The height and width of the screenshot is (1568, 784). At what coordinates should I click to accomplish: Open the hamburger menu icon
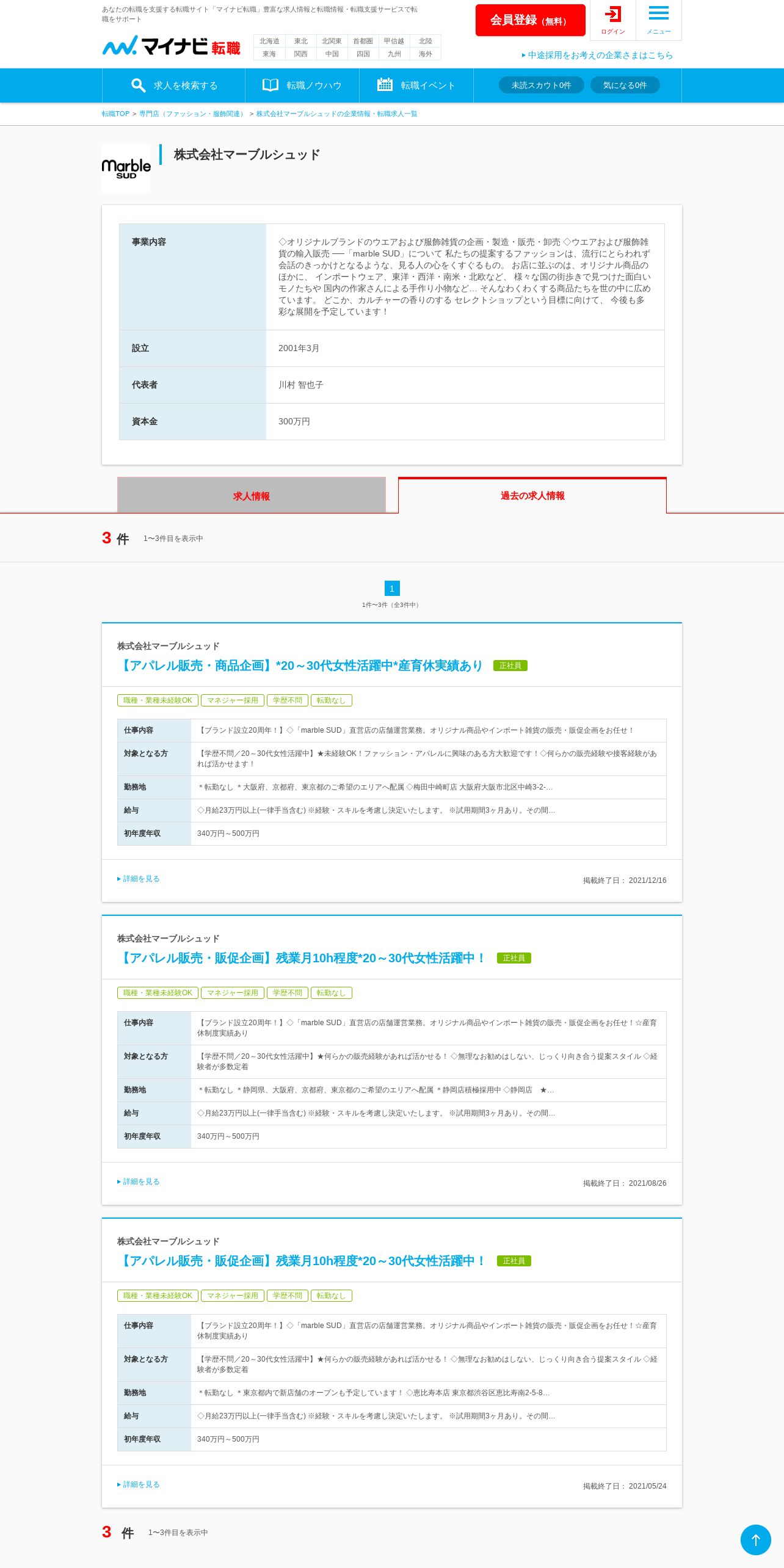(x=658, y=13)
